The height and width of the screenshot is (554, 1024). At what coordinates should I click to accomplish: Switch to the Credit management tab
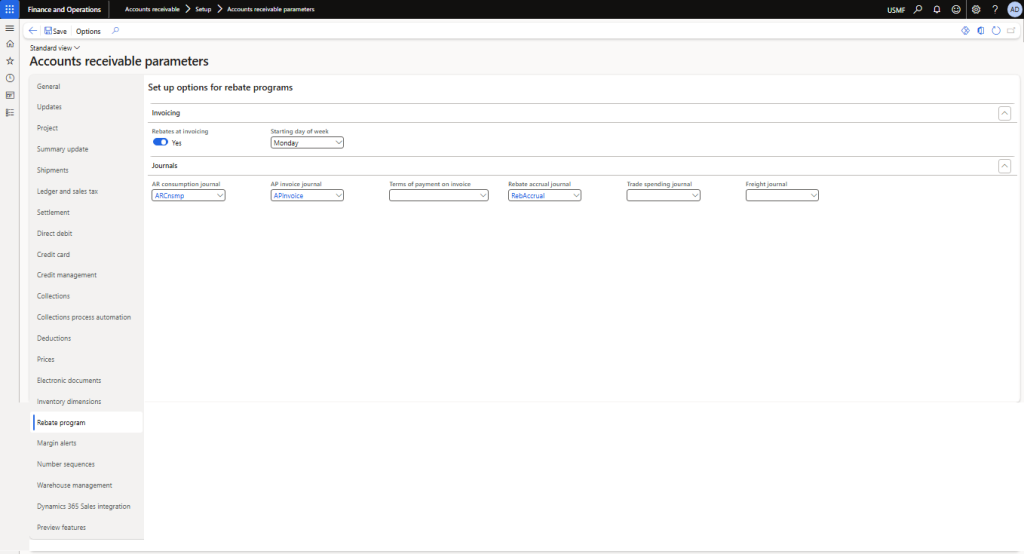click(x=66, y=275)
